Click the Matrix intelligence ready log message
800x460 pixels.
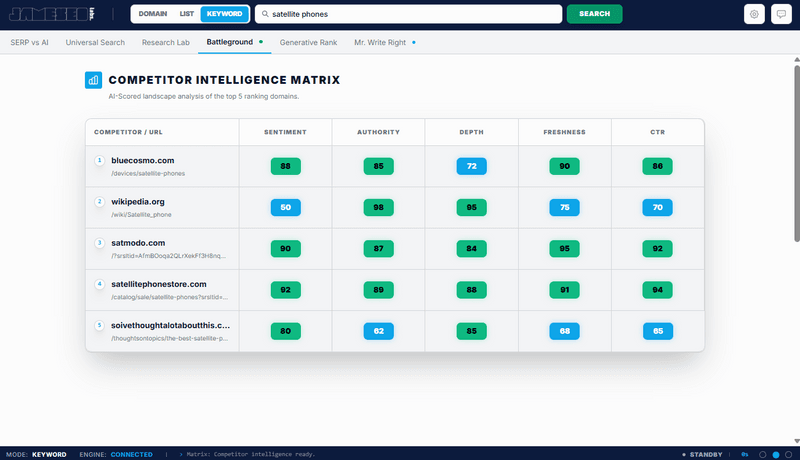247,454
